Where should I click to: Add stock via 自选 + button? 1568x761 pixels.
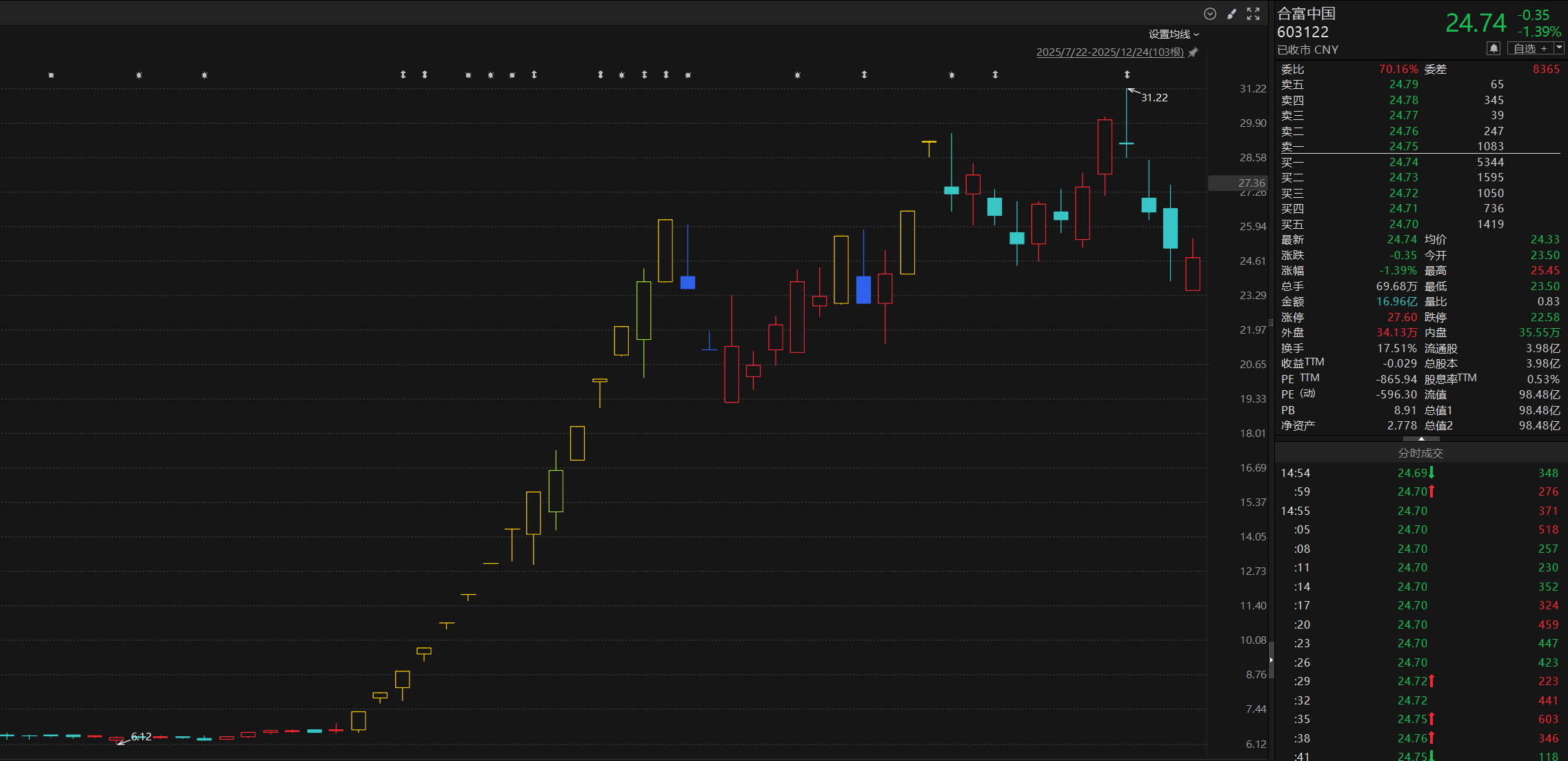(x=1530, y=48)
